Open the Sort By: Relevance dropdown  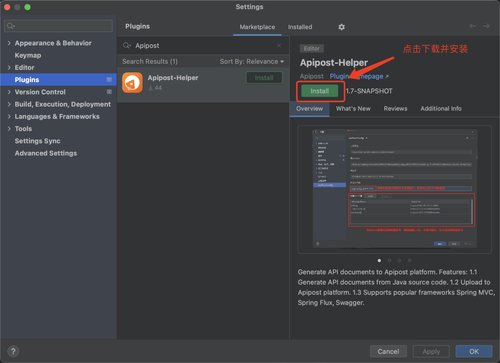pyautogui.click(x=252, y=62)
